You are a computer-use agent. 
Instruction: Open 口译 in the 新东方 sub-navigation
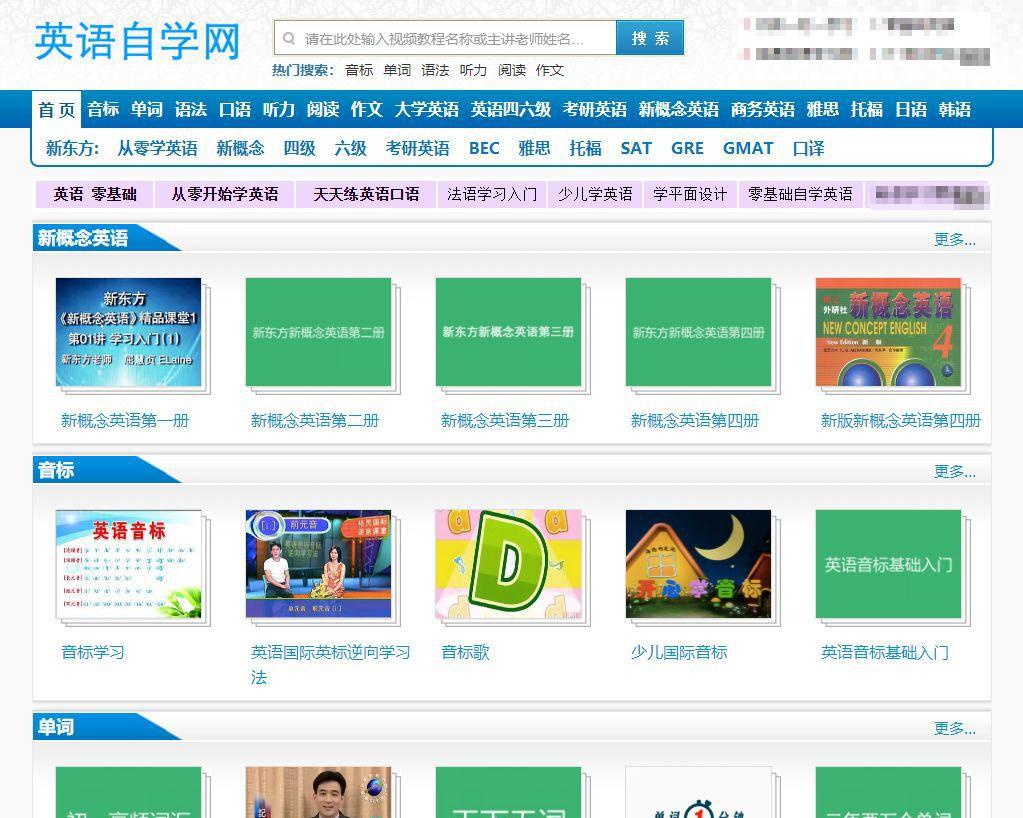[x=808, y=148]
